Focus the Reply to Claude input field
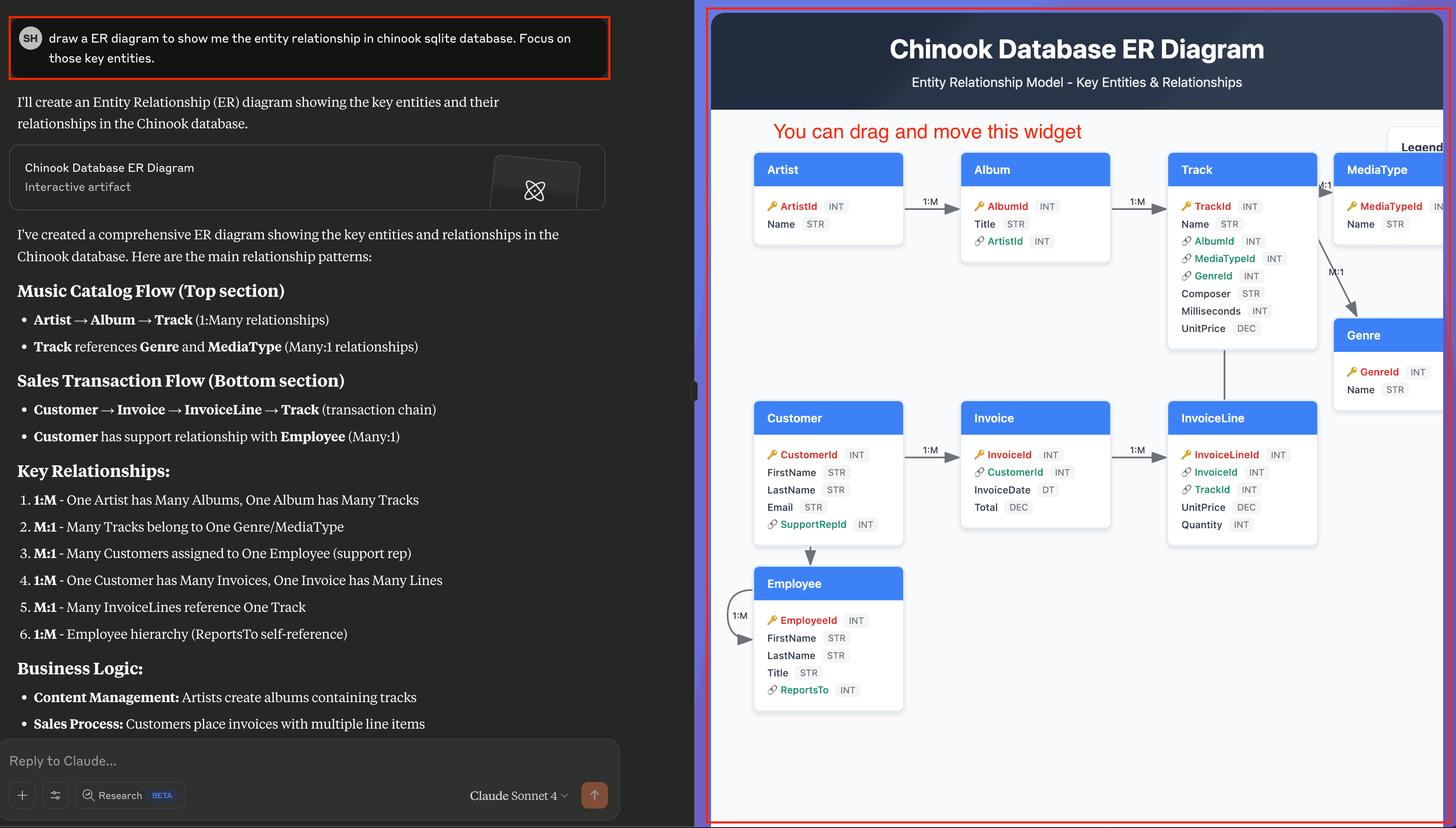Screen dimensions: 1456x828 coord(307,761)
